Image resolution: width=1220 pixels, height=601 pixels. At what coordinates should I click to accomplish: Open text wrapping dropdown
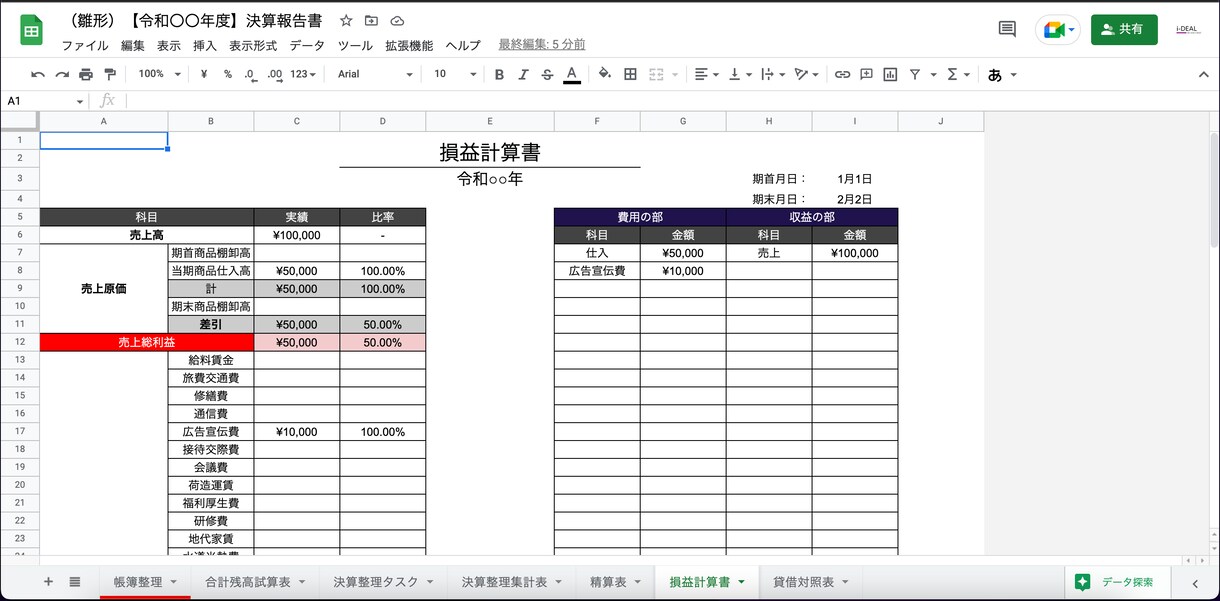(x=773, y=74)
